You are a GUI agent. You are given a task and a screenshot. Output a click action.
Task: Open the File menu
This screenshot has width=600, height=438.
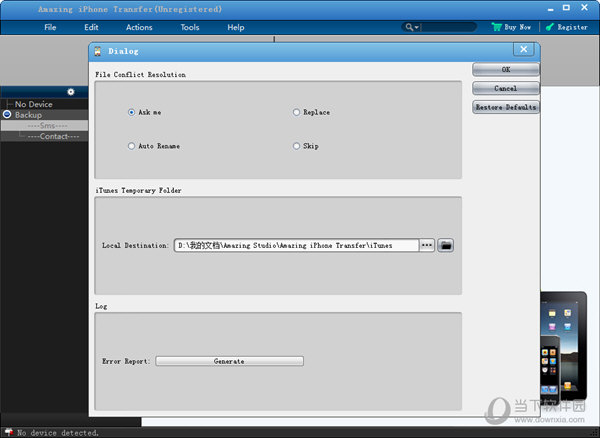(50, 27)
